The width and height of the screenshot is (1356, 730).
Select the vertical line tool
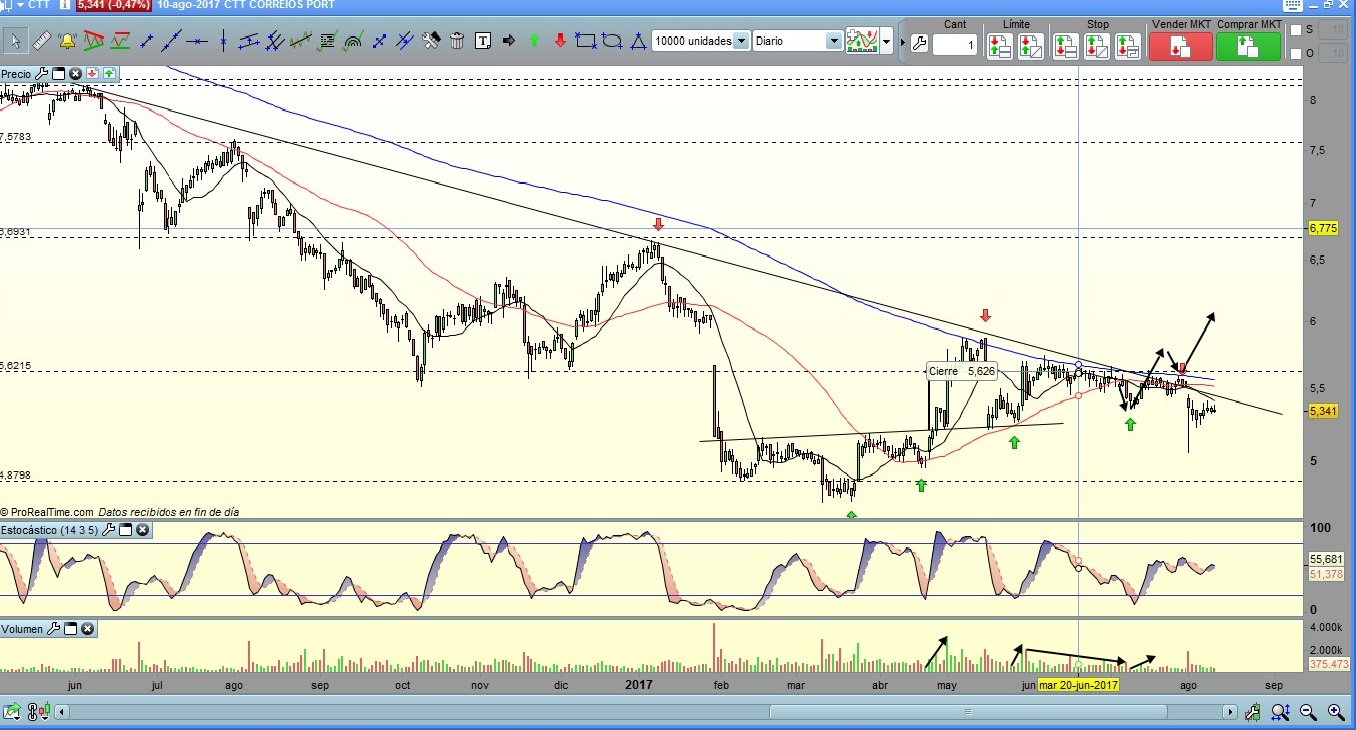point(223,41)
